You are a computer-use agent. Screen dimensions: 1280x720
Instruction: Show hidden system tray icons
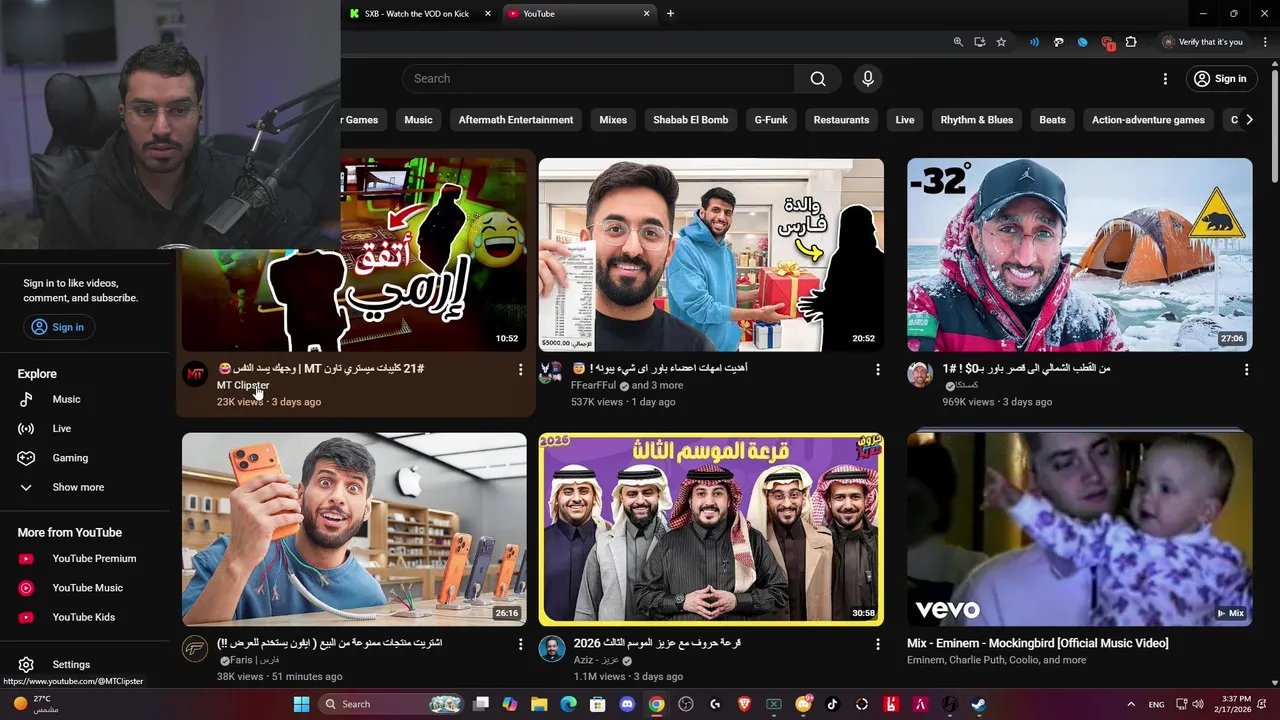tap(1131, 704)
